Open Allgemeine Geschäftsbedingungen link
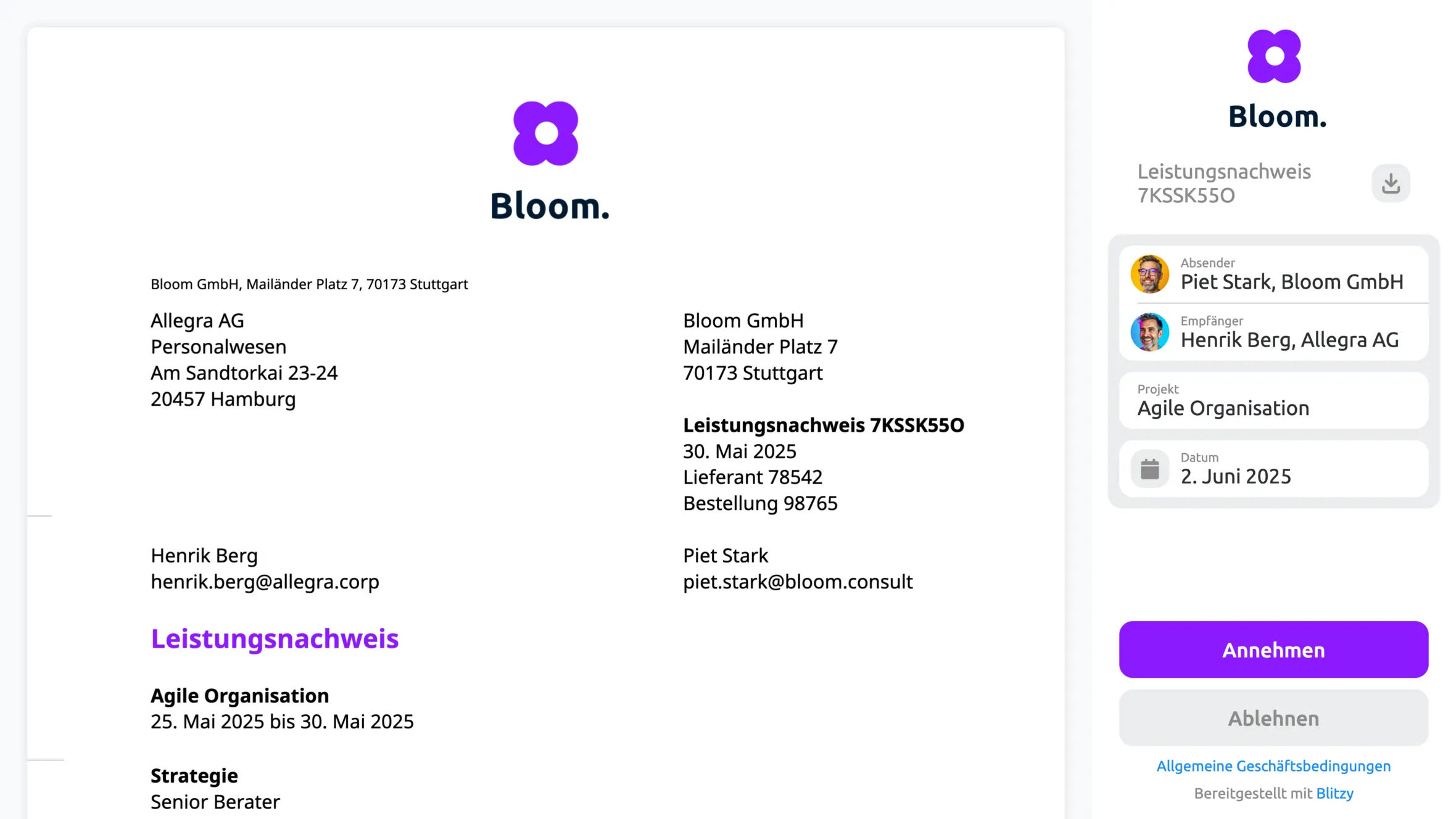This screenshot has height=819, width=1456. click(x=1273, y=766)
